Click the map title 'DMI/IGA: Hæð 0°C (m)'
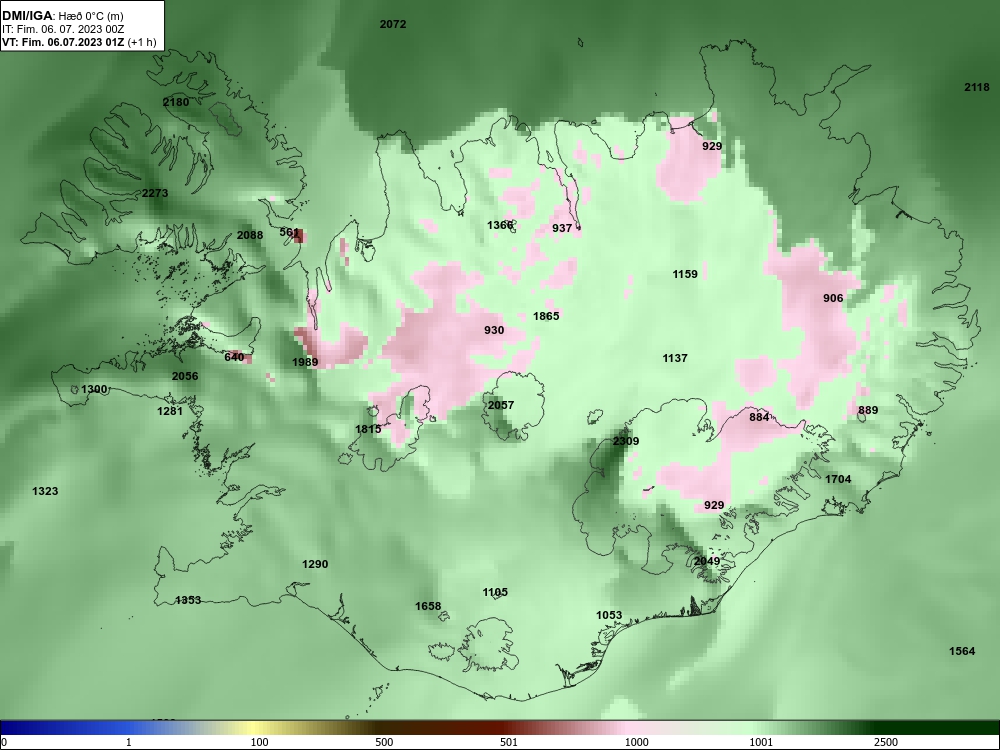1000x750 pixels. 62,15
